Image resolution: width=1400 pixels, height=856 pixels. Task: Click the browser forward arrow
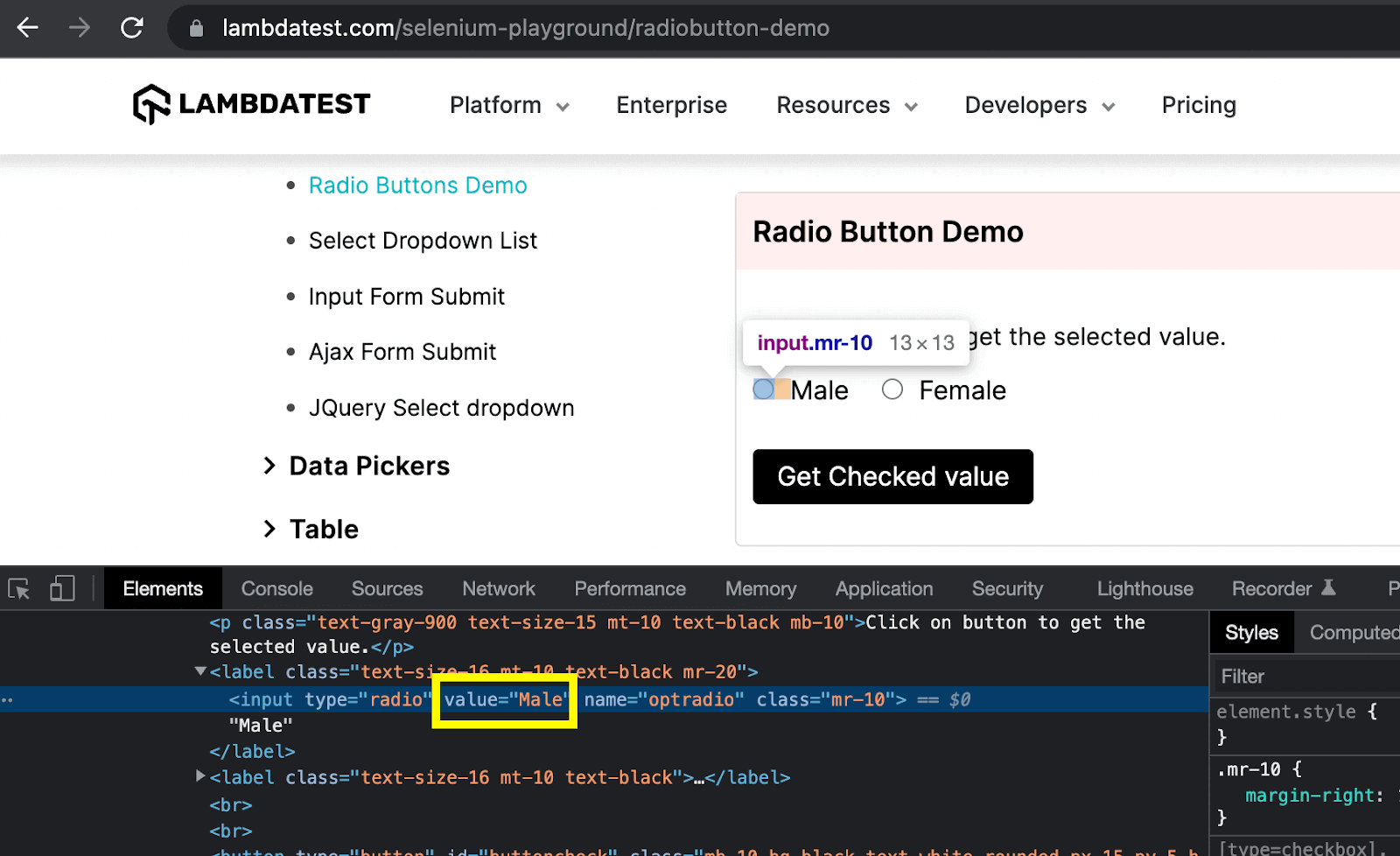tap(80, 27)
